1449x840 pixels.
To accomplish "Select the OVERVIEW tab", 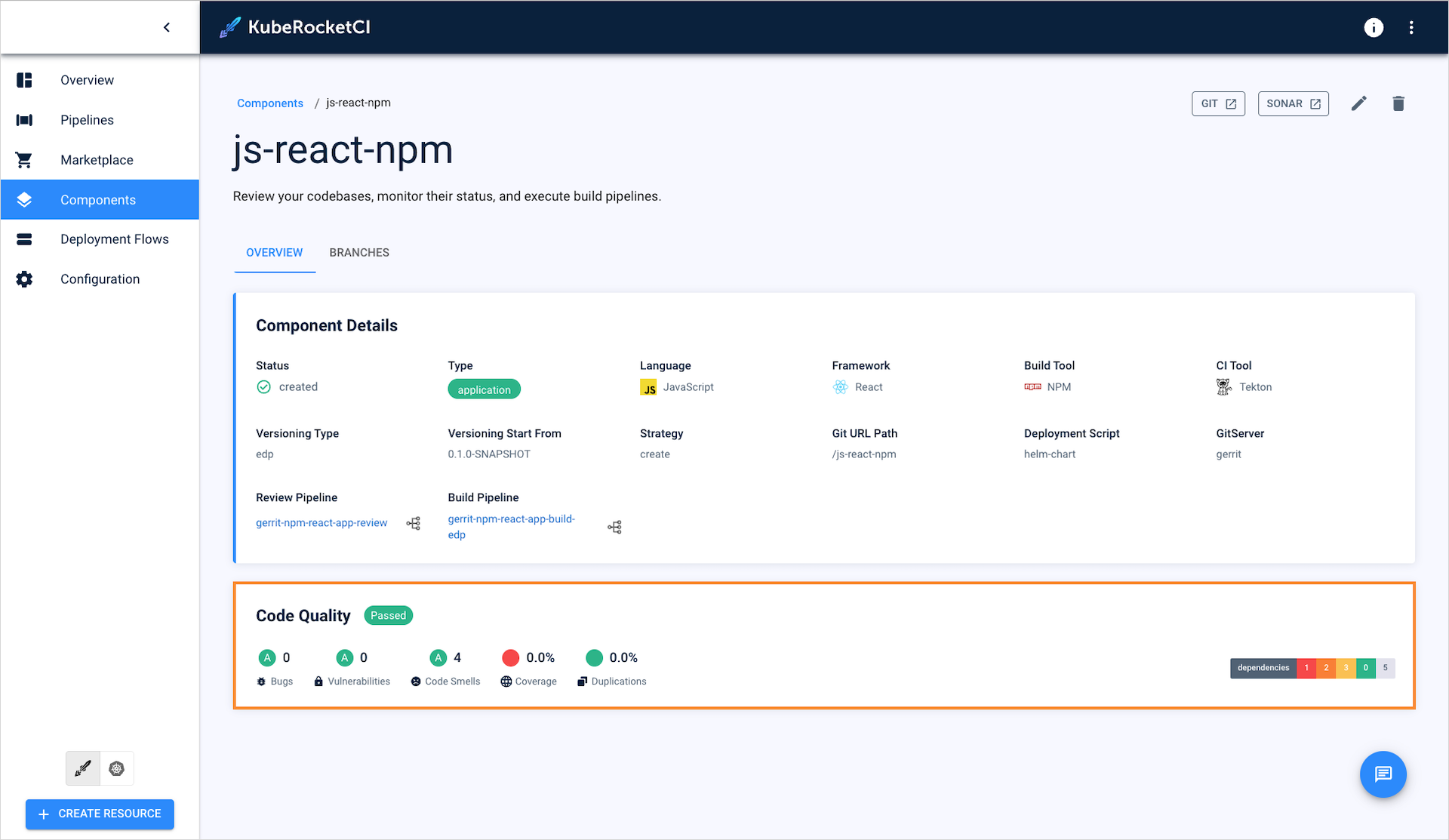I will coord(275,252).
